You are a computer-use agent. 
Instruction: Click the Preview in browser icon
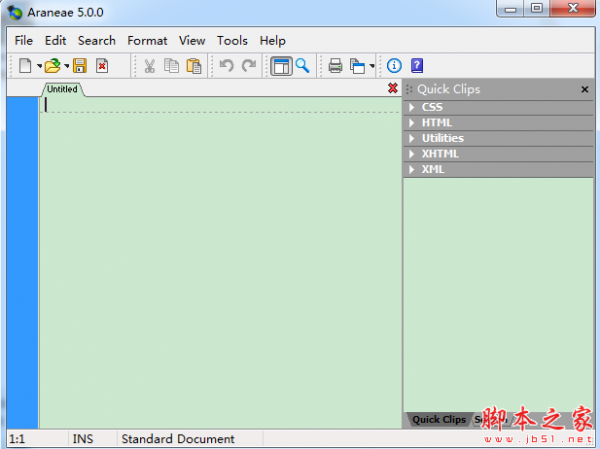[357, 66]
